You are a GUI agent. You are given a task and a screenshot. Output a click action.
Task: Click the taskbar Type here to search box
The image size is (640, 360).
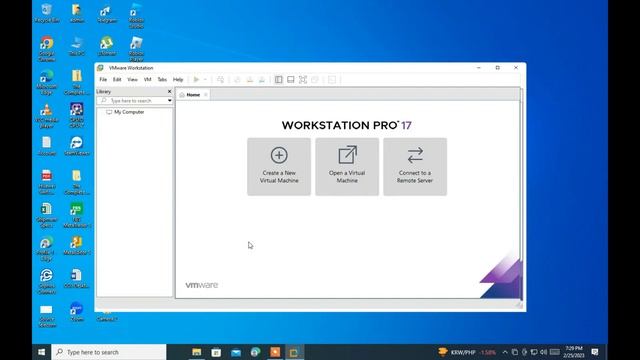point(109,352)
